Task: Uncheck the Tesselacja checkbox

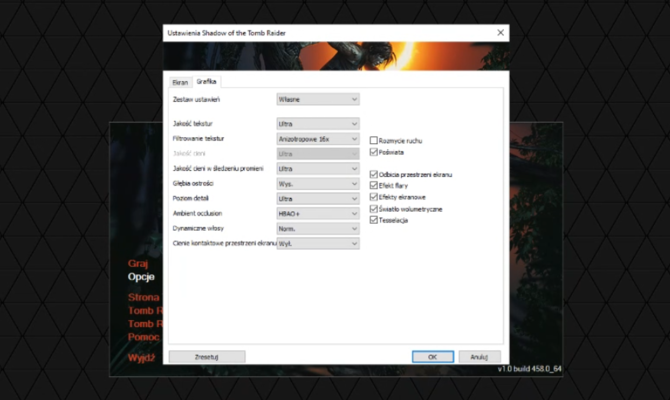Action: (373, 220)
